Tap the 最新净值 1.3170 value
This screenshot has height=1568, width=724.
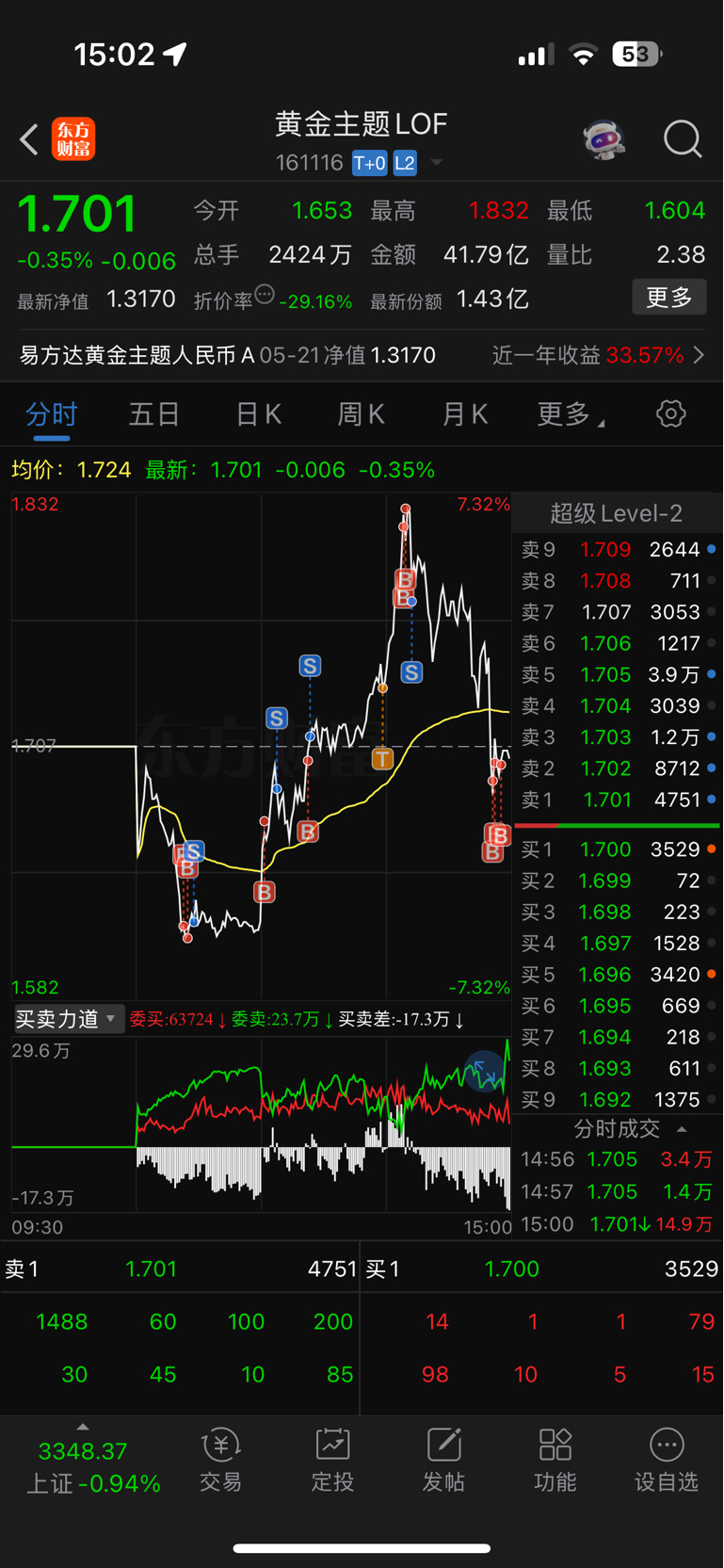(x=141, y=299)
